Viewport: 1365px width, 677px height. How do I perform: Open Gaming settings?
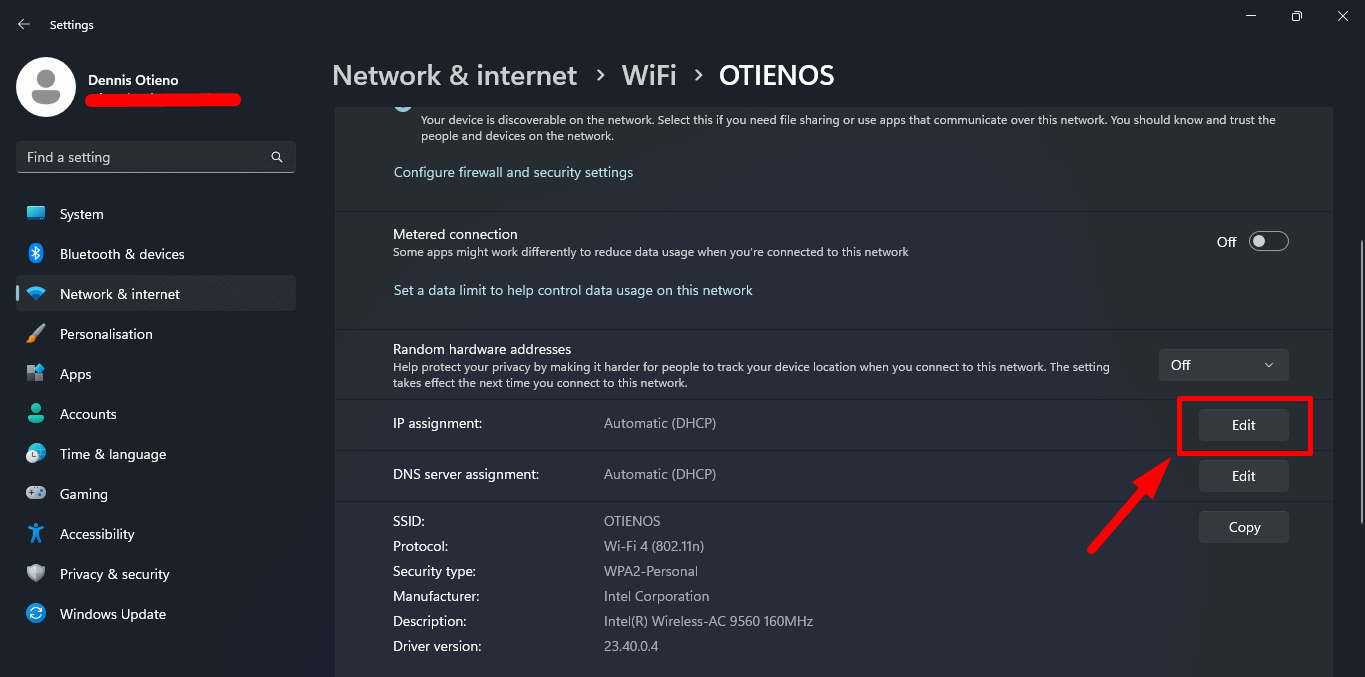85,493
